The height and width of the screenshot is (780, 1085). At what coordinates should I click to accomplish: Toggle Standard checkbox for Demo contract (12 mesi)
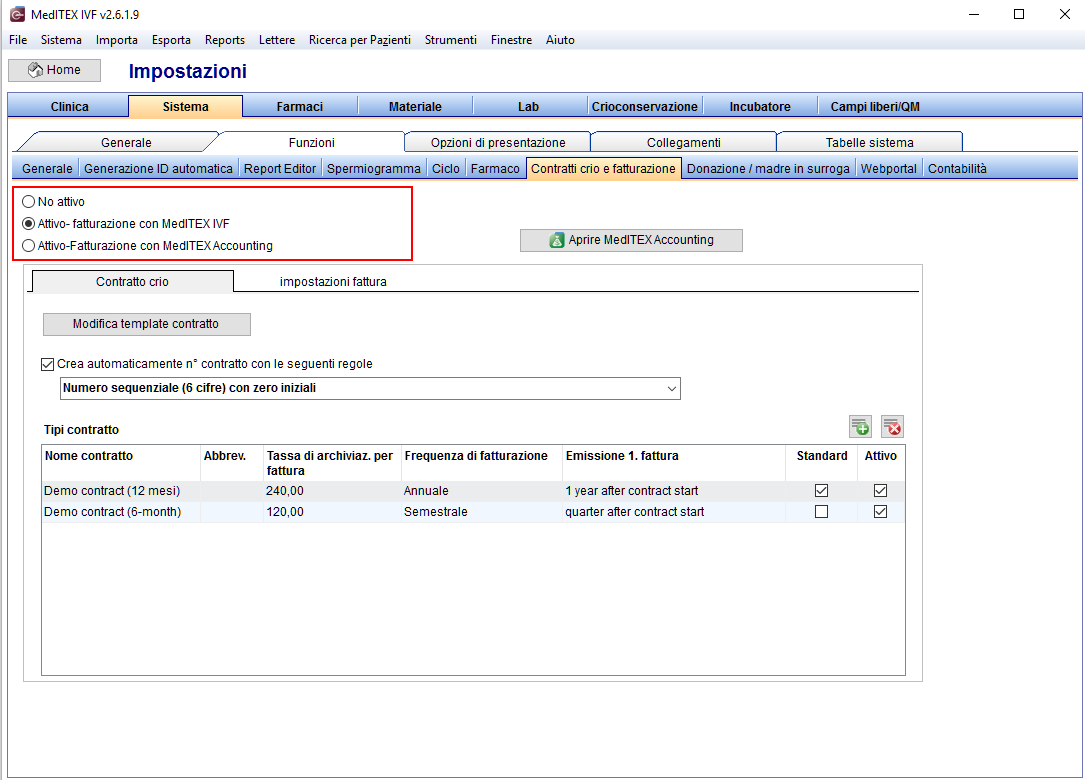click(x=821, y=491)
